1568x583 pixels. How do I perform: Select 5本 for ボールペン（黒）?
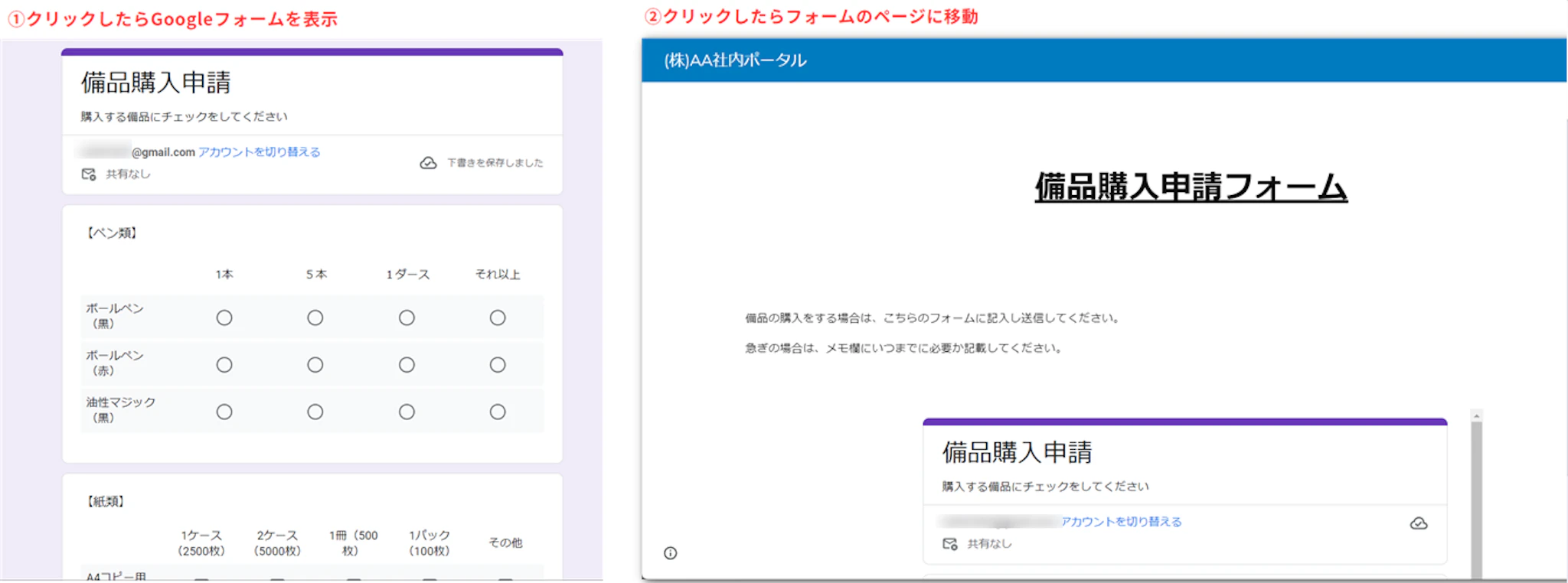pos(315,318)
